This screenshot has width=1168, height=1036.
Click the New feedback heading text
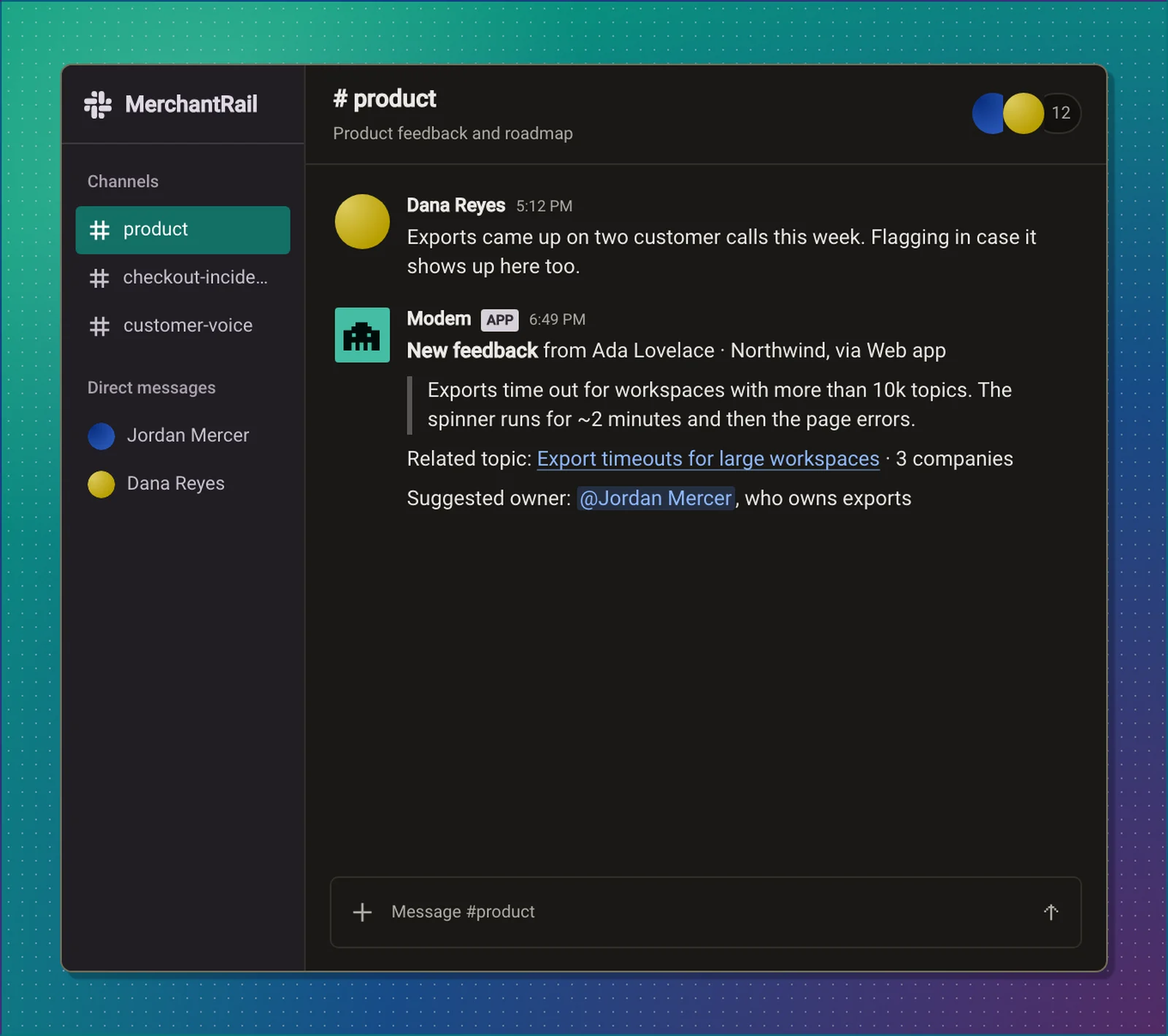coord(472,350)
